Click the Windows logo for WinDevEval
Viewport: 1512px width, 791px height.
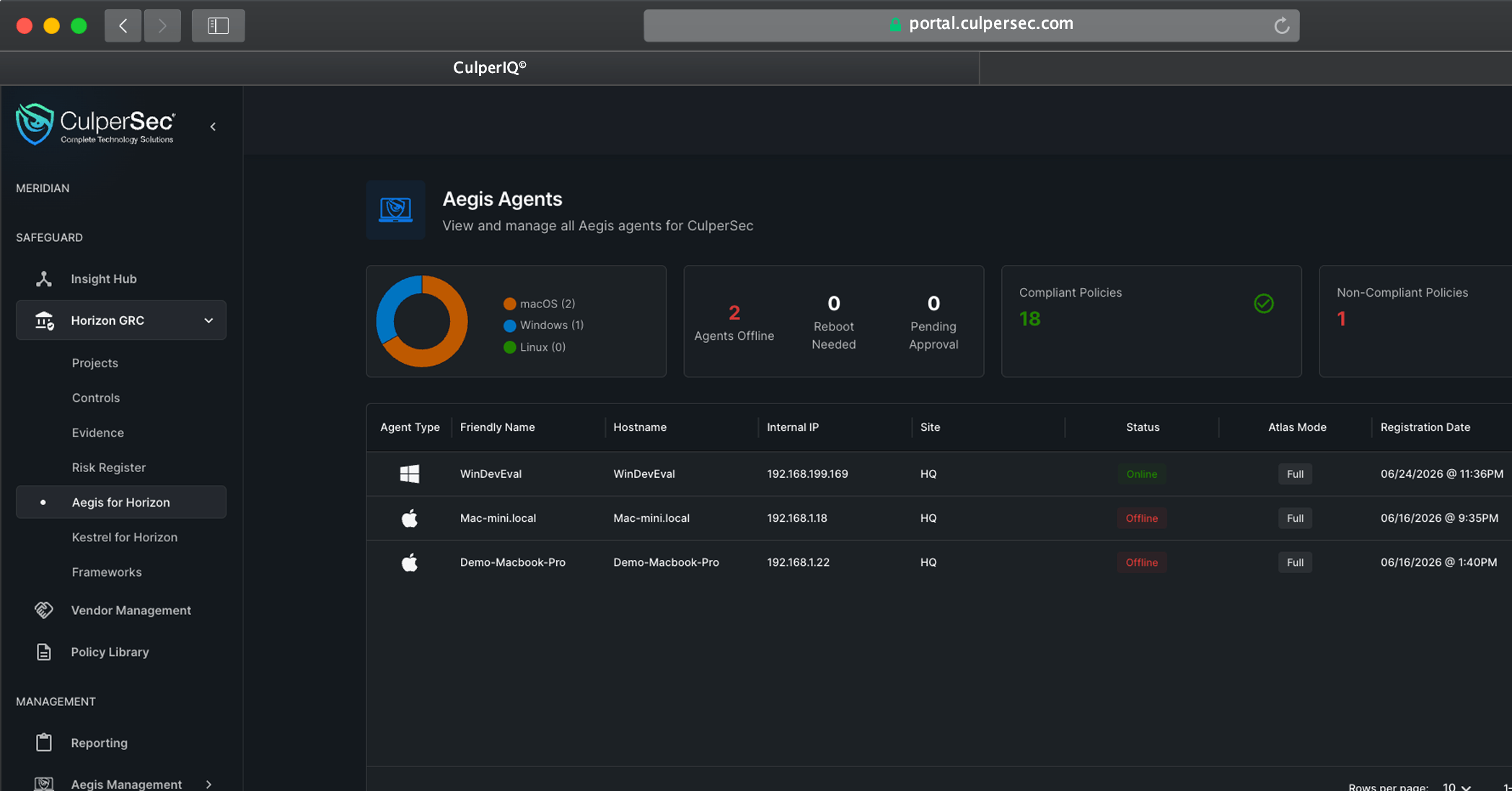tap(410, 473)
